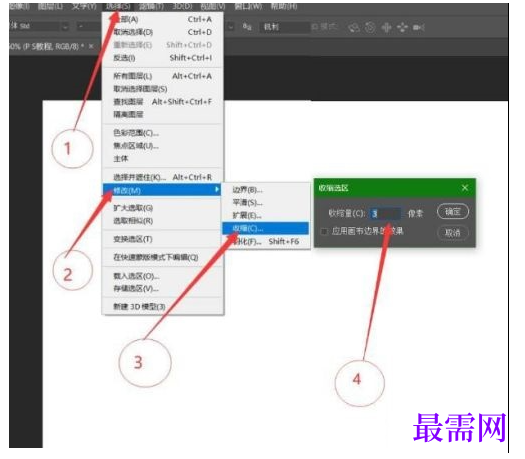Click the 3D pan move icon

pos(386,27)
